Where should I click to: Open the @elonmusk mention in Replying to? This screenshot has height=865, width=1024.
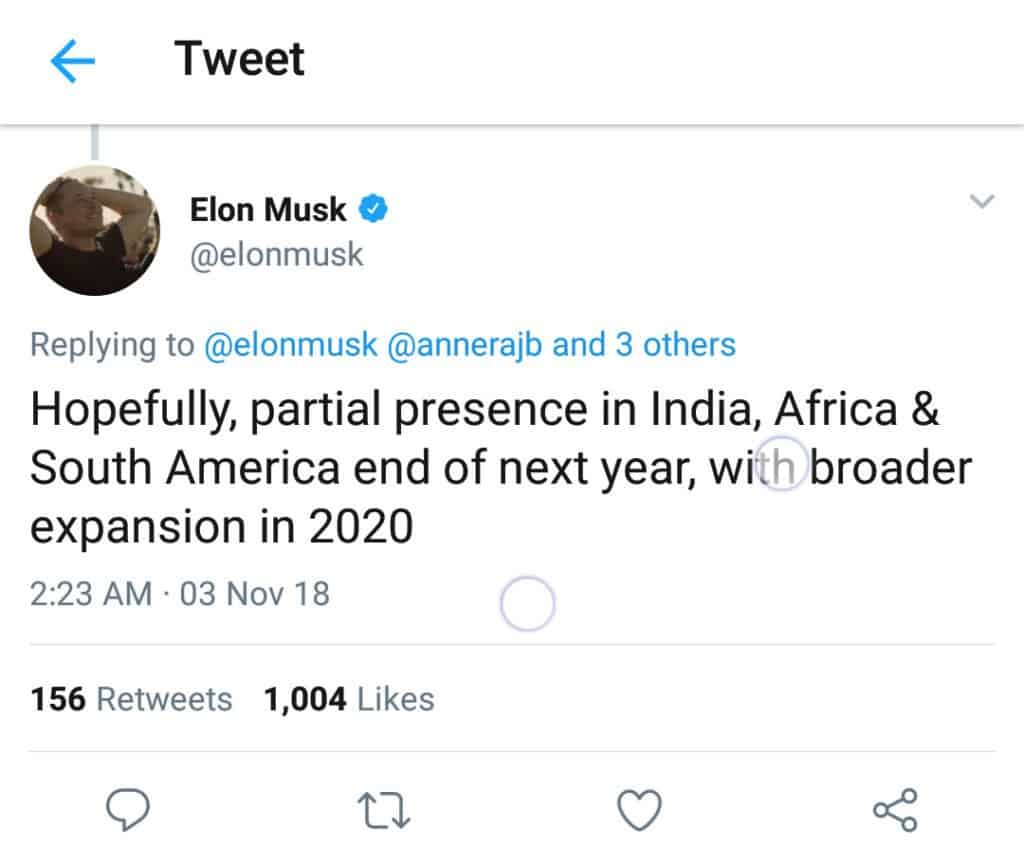pyautogui.click(x=291, y=345)
